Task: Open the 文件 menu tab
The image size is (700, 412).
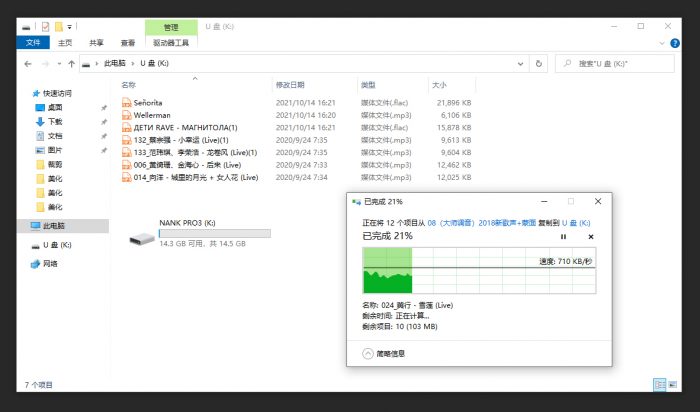Action: point(33,43)
